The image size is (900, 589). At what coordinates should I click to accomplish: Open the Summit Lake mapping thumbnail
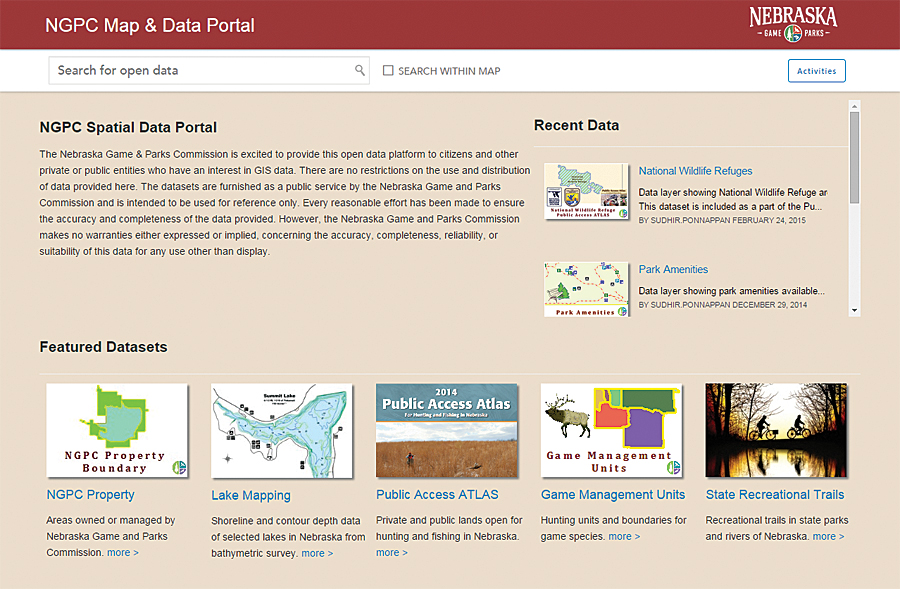click(x=282, y=431)
